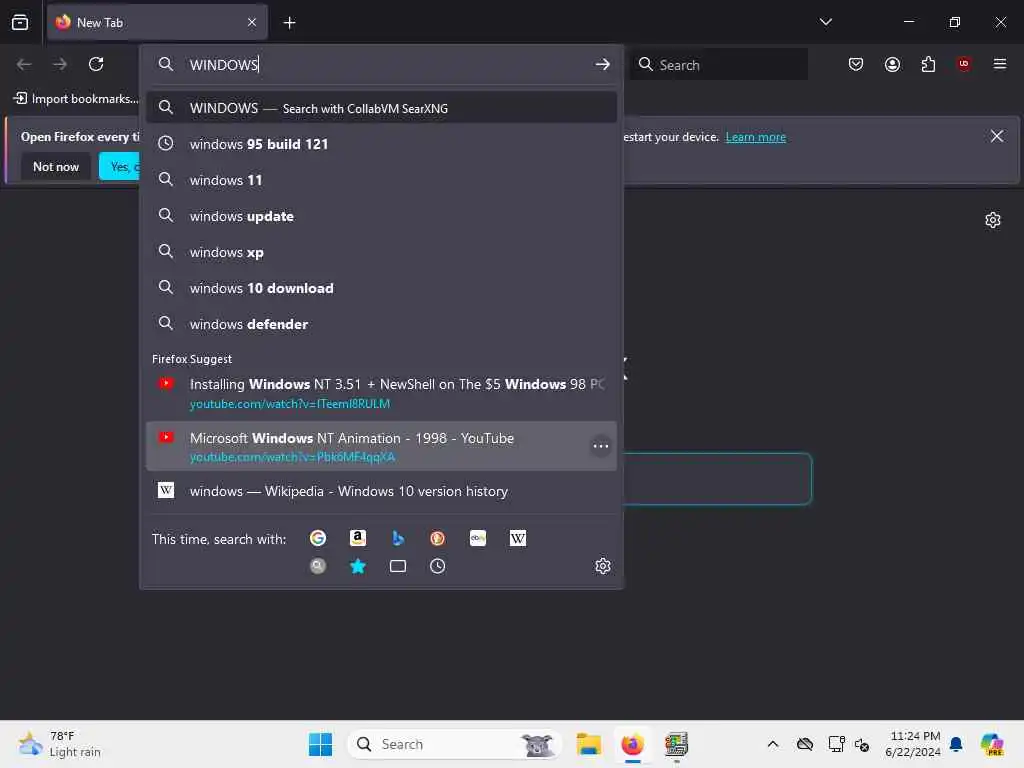Screen dimensions: 1024x768
Task: Search this time with Google
Action: (x=317, y=538)
